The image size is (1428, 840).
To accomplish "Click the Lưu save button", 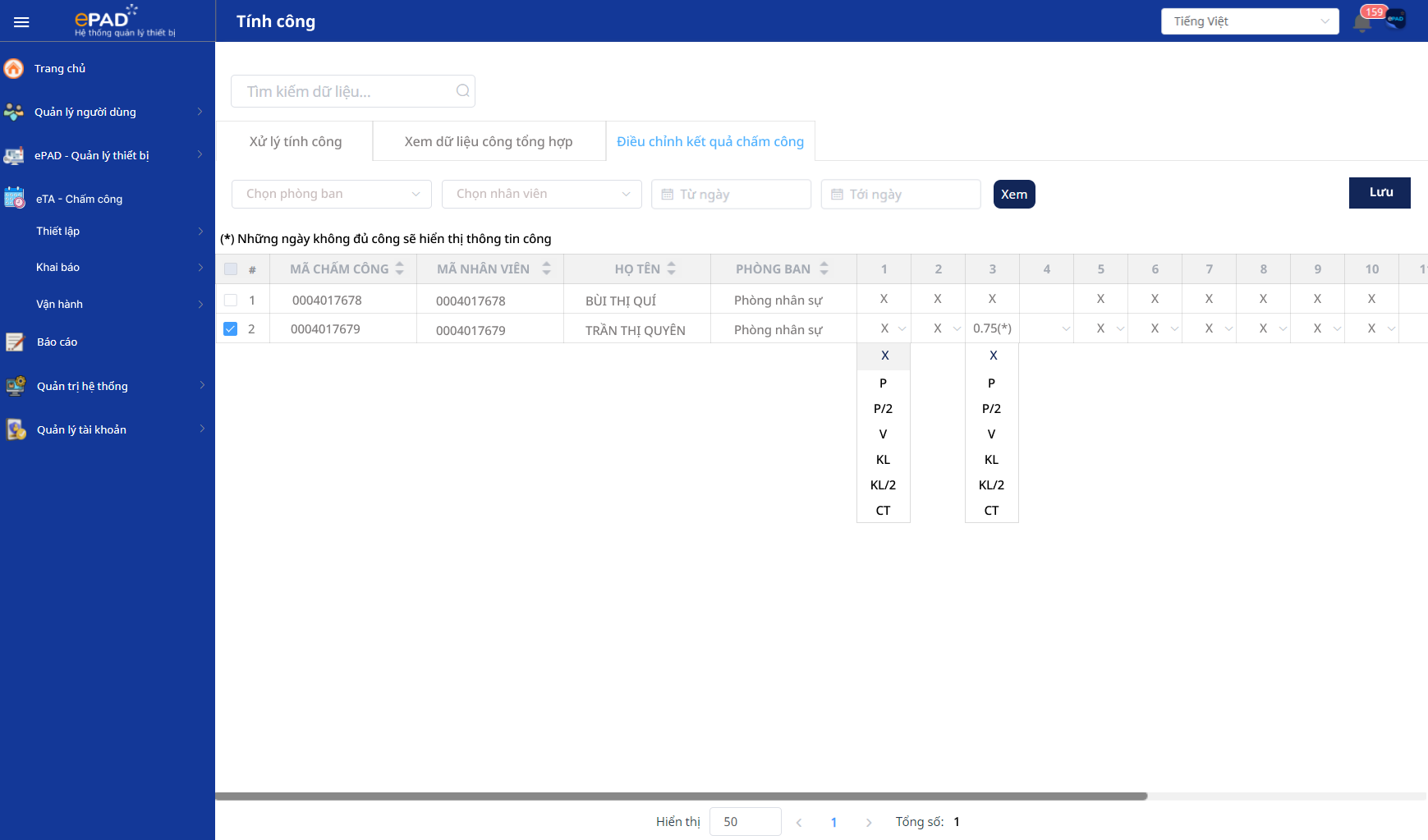I will pos(1380,193).
